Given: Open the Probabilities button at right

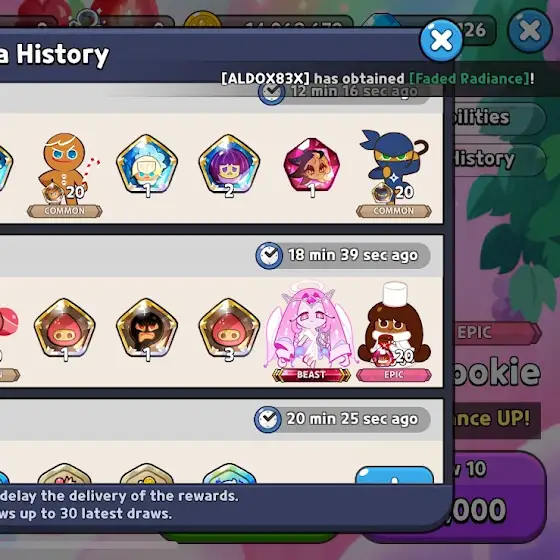Looking at the screenshot, I should tap(500, 118).
